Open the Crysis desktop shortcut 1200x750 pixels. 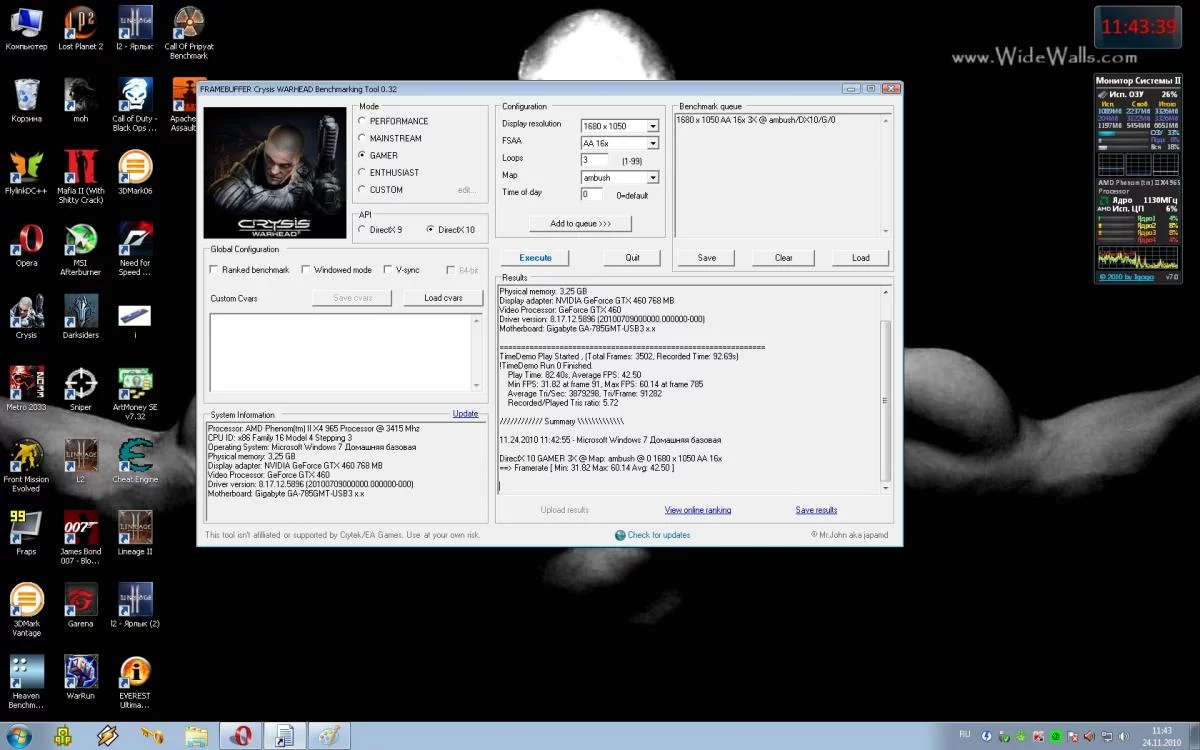pos(26,312)
